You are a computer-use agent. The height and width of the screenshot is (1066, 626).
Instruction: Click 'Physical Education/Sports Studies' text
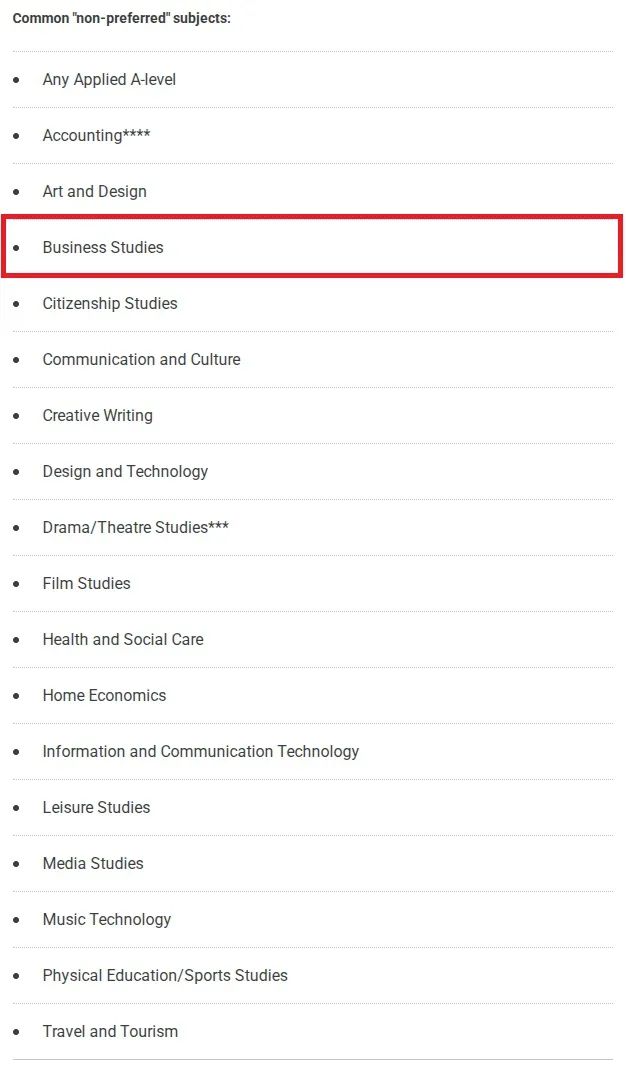pyautogui.click(x=165, y=975)
